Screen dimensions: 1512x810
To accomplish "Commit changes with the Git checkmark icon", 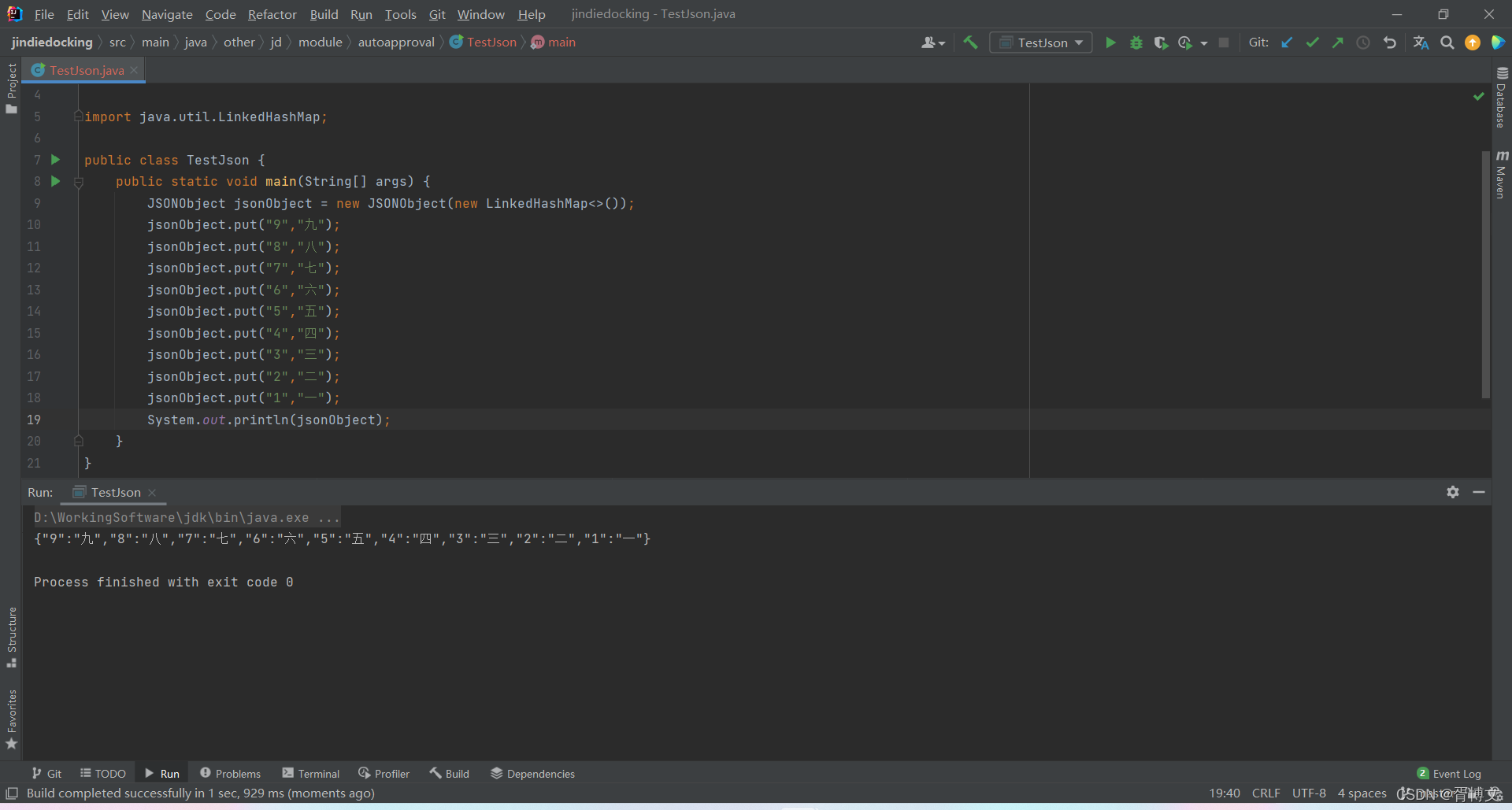I will [x=1312, y=43].
